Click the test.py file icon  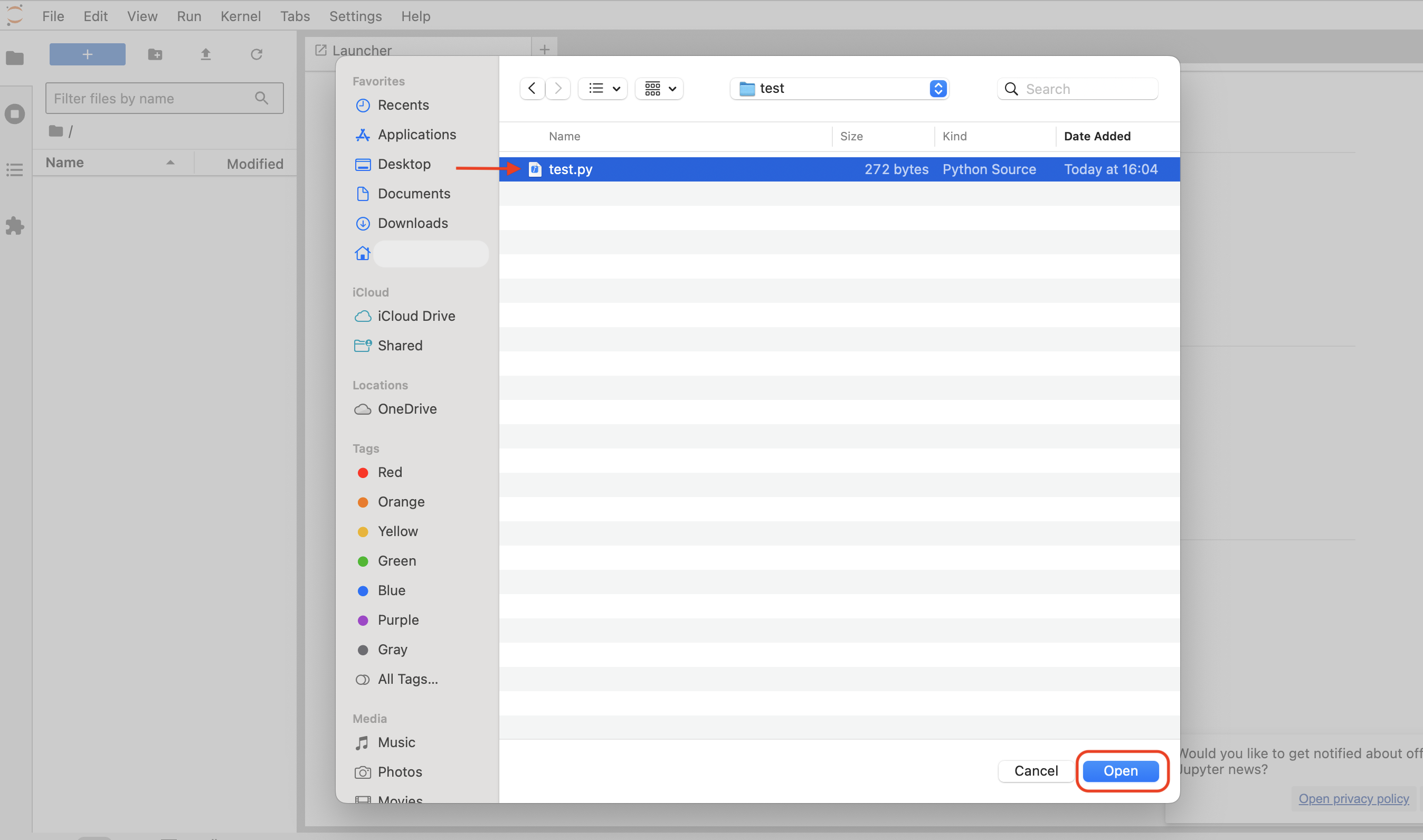535,169
